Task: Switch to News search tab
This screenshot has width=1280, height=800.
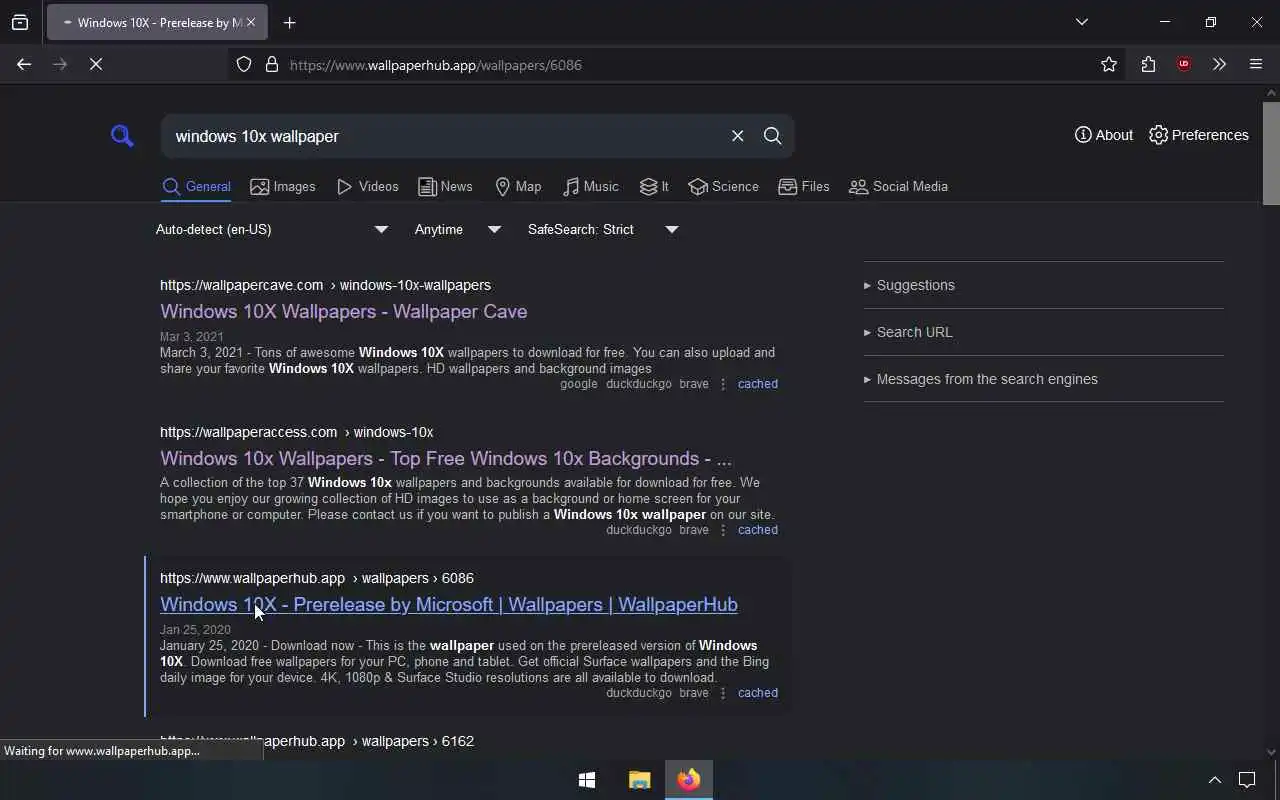Action: (445, 187)
